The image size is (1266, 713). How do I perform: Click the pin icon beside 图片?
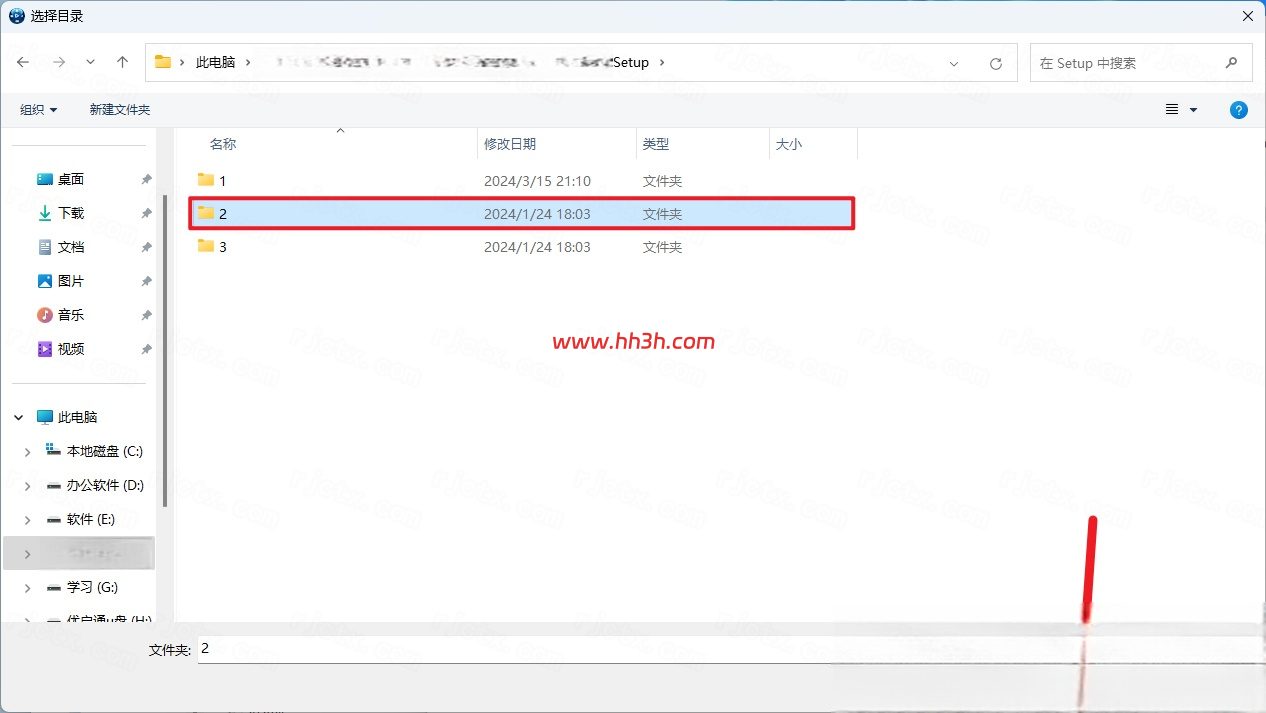[146, 282]
